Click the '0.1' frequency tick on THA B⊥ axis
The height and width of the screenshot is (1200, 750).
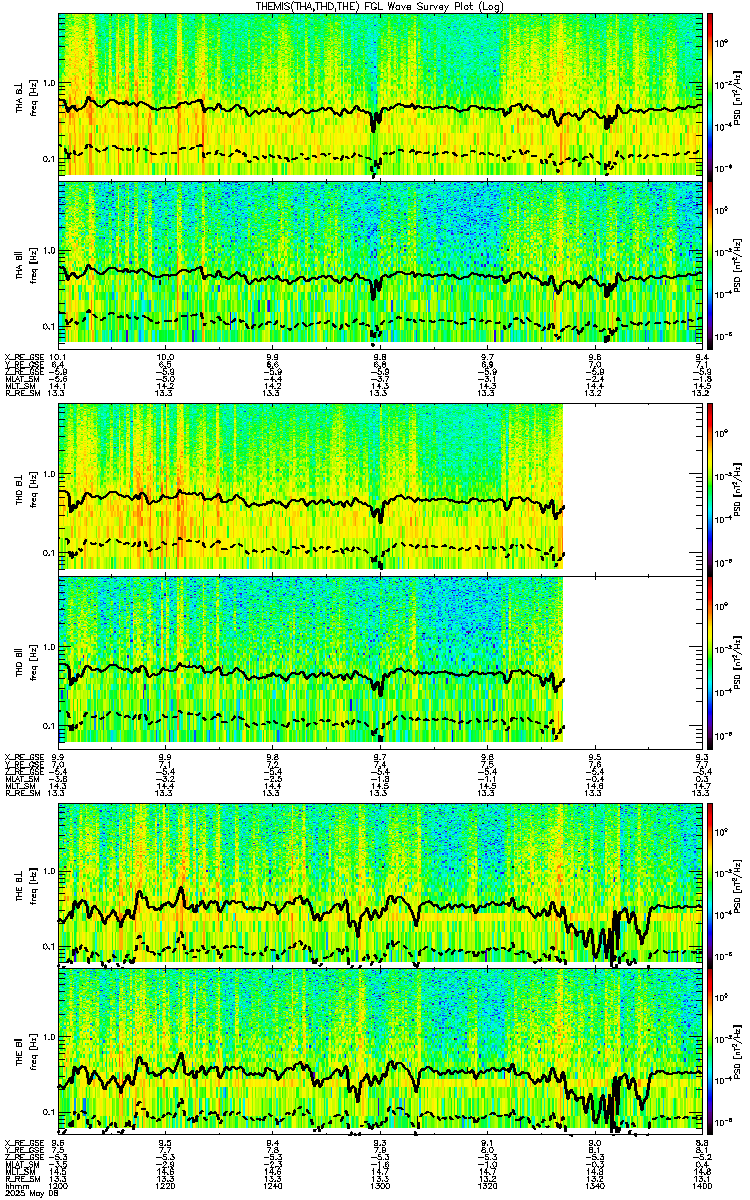pos(50,159)
